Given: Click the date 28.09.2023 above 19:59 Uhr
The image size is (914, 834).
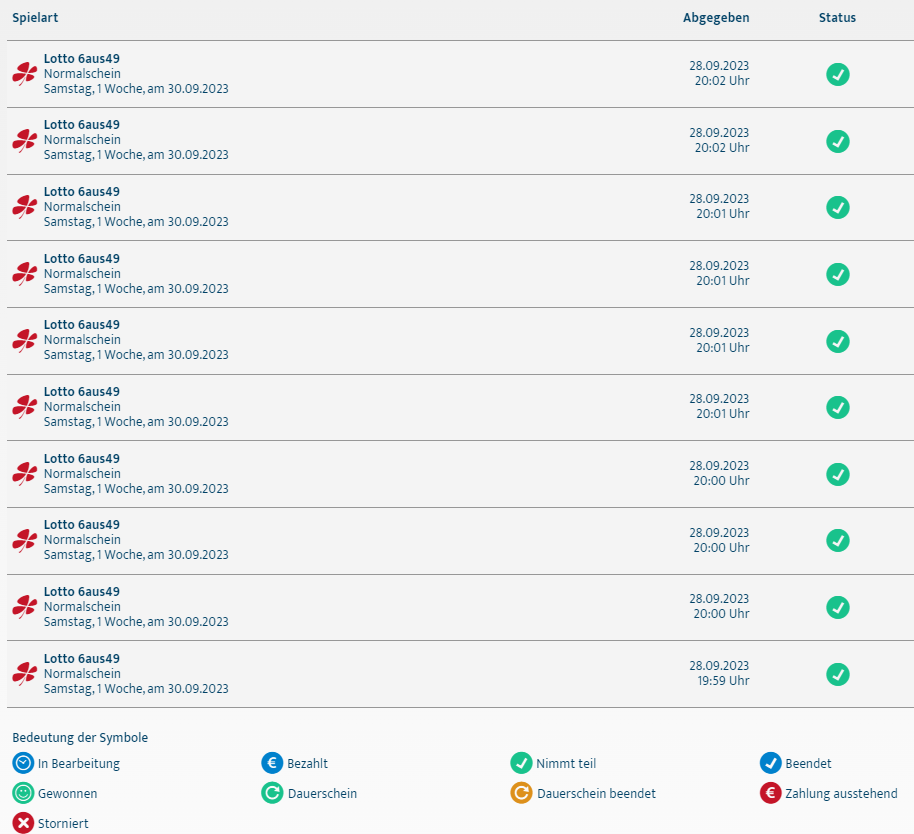Looking at the screenshot, I should click(x=719, y=666).
